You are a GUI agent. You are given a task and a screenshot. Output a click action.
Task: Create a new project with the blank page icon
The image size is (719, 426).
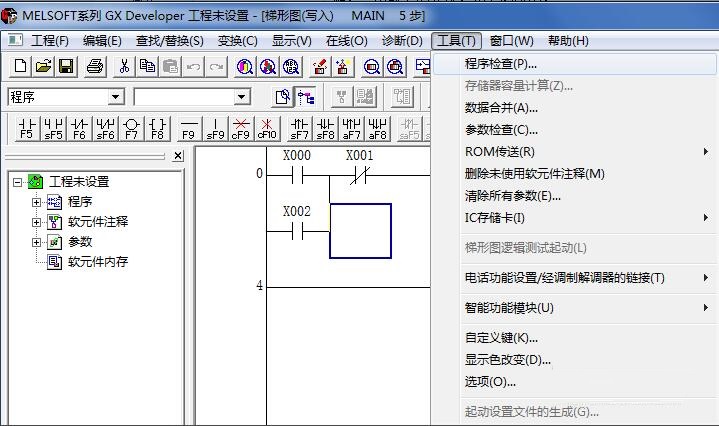(x=20, y=66)
